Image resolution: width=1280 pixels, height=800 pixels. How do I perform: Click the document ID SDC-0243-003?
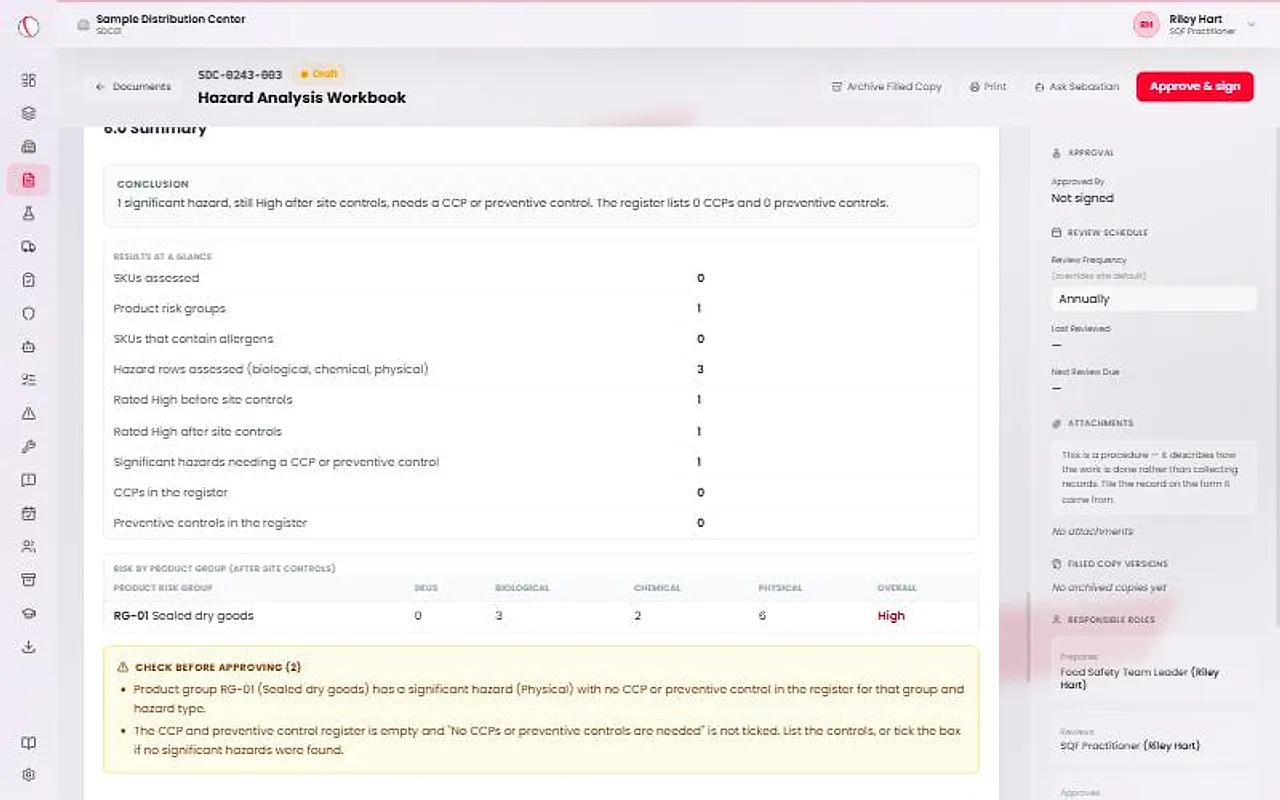(x=240, y=75)
